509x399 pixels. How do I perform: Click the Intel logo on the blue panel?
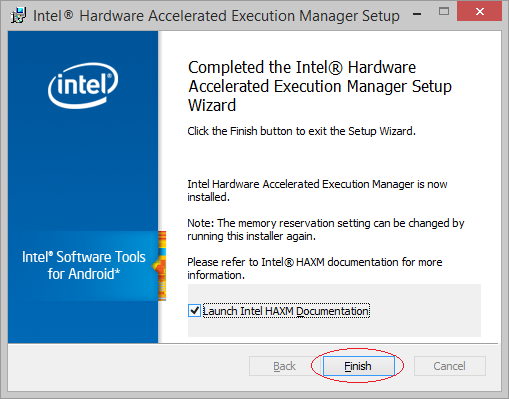(83, 86)
